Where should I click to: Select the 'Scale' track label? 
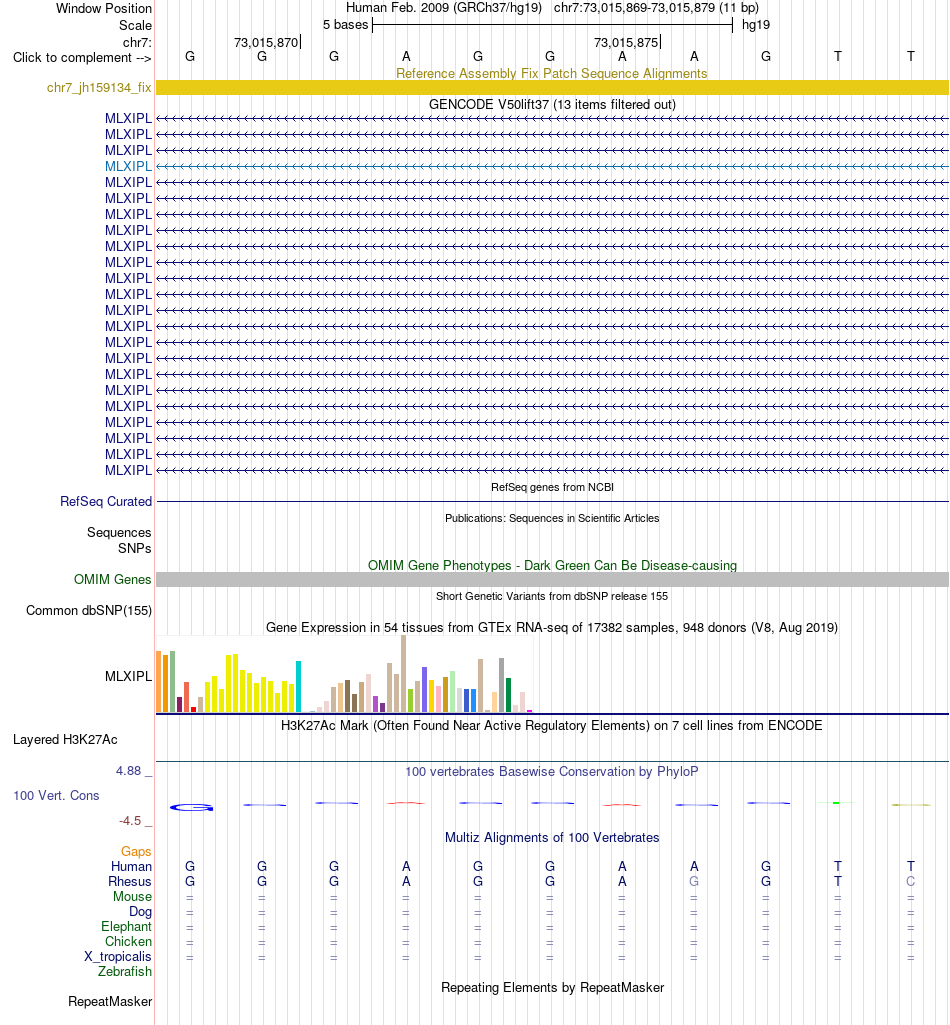coord(135,25)
